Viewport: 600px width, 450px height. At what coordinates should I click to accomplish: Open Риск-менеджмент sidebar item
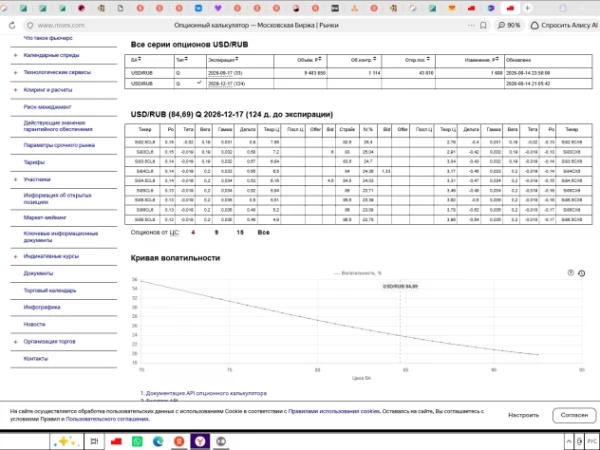click(47, 107)
